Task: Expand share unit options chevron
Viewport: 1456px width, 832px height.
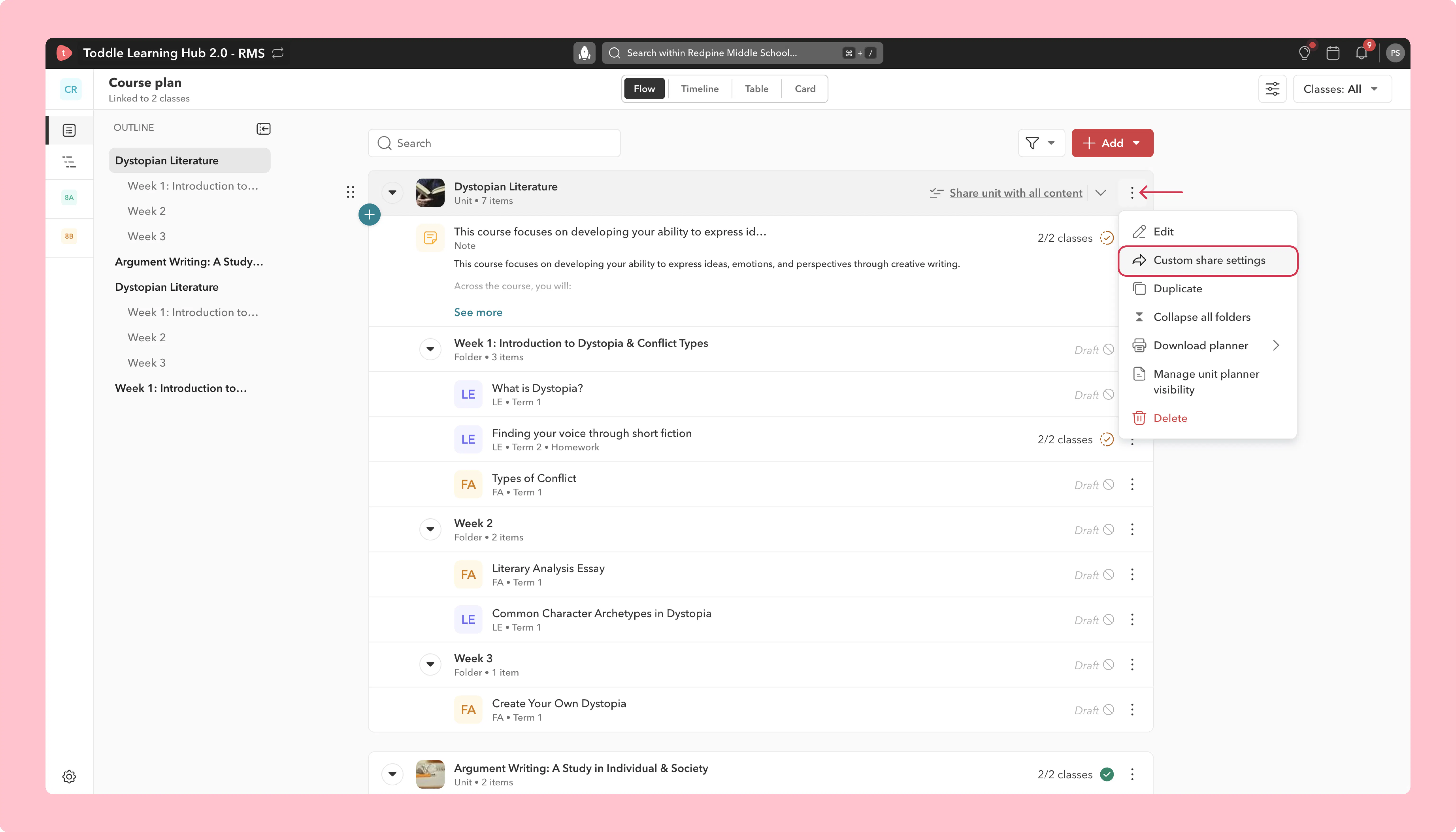Action: tap(1101, 193)
